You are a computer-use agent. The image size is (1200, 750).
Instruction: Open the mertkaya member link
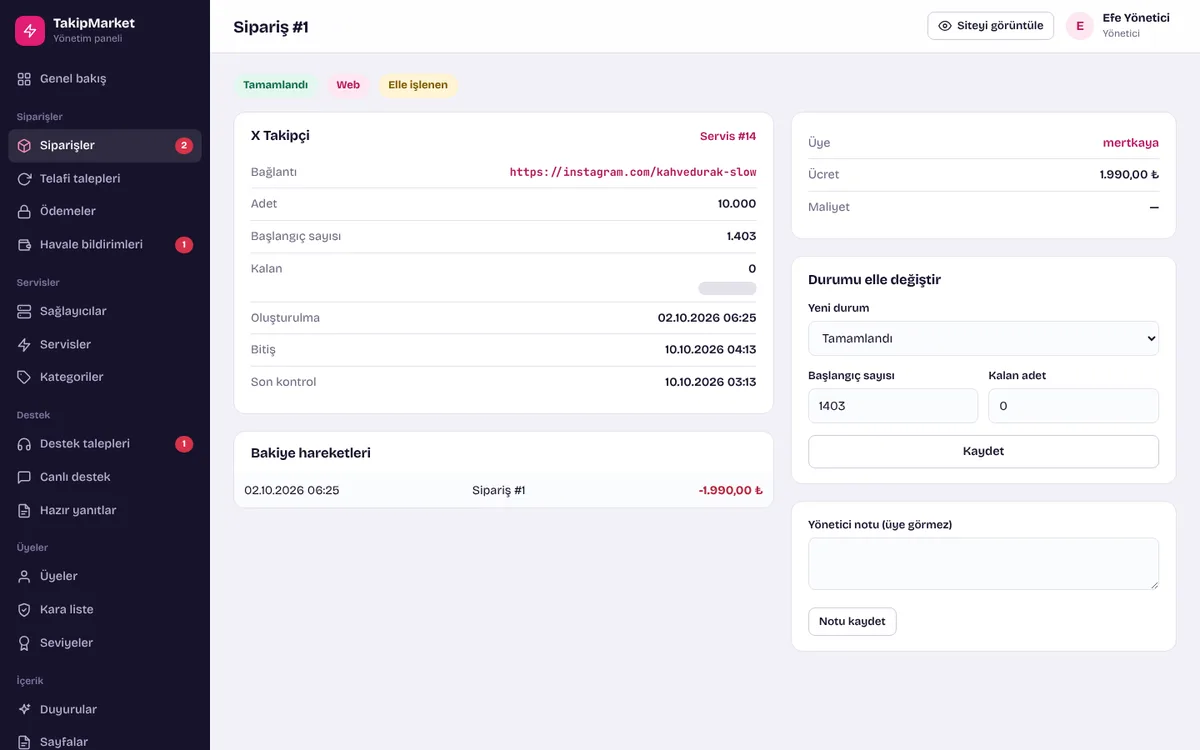click(x=1131, y=143)
